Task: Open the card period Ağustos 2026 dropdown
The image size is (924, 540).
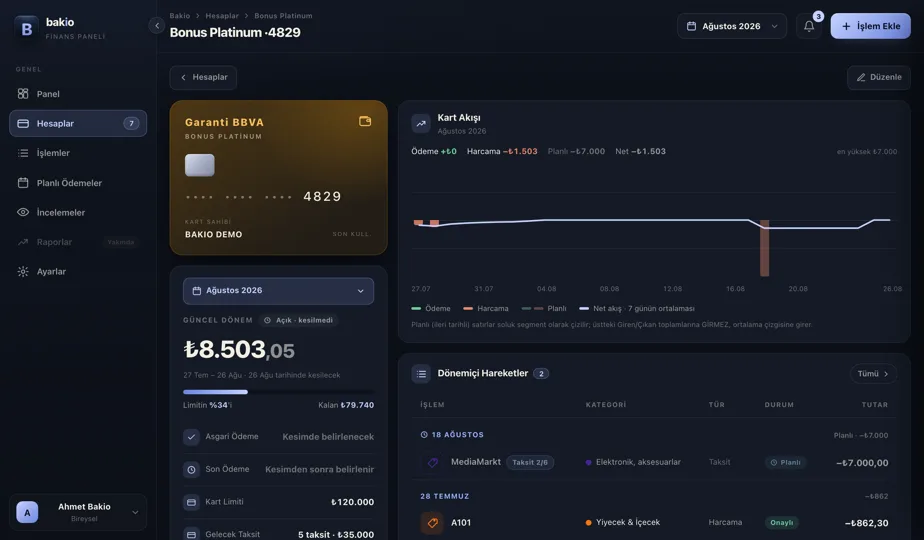Action: point(278,291)
